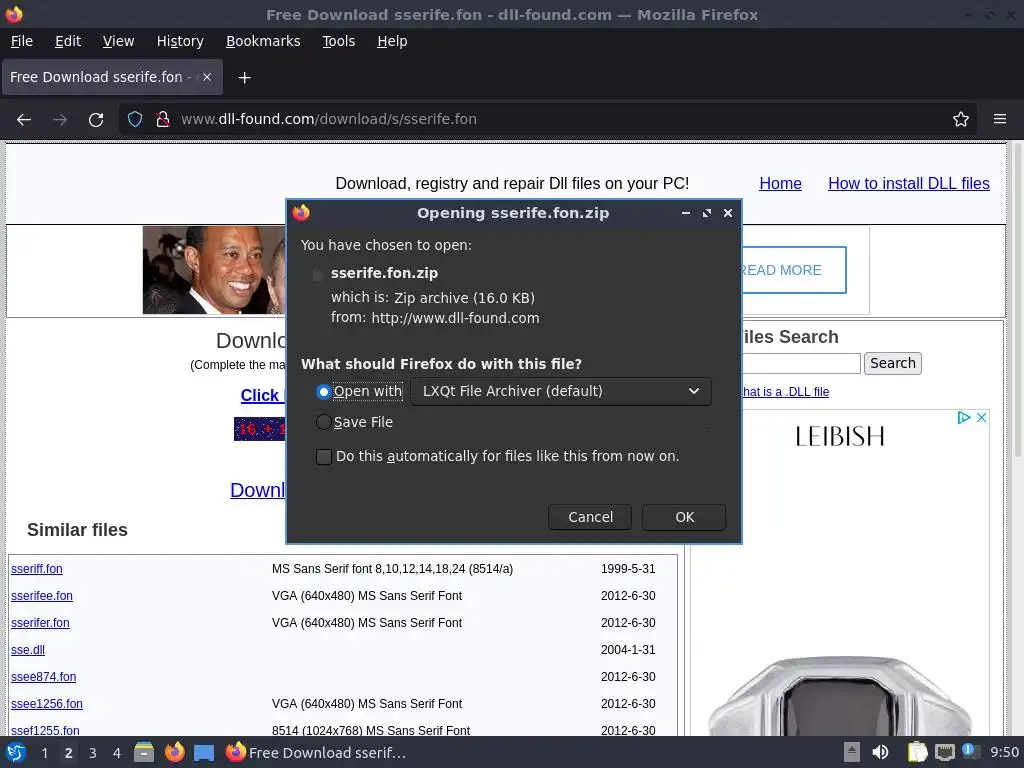This screenshot has height=768, width=1024.
Task: Open the update notifier tray icon
Action: (x=970, y=752)
